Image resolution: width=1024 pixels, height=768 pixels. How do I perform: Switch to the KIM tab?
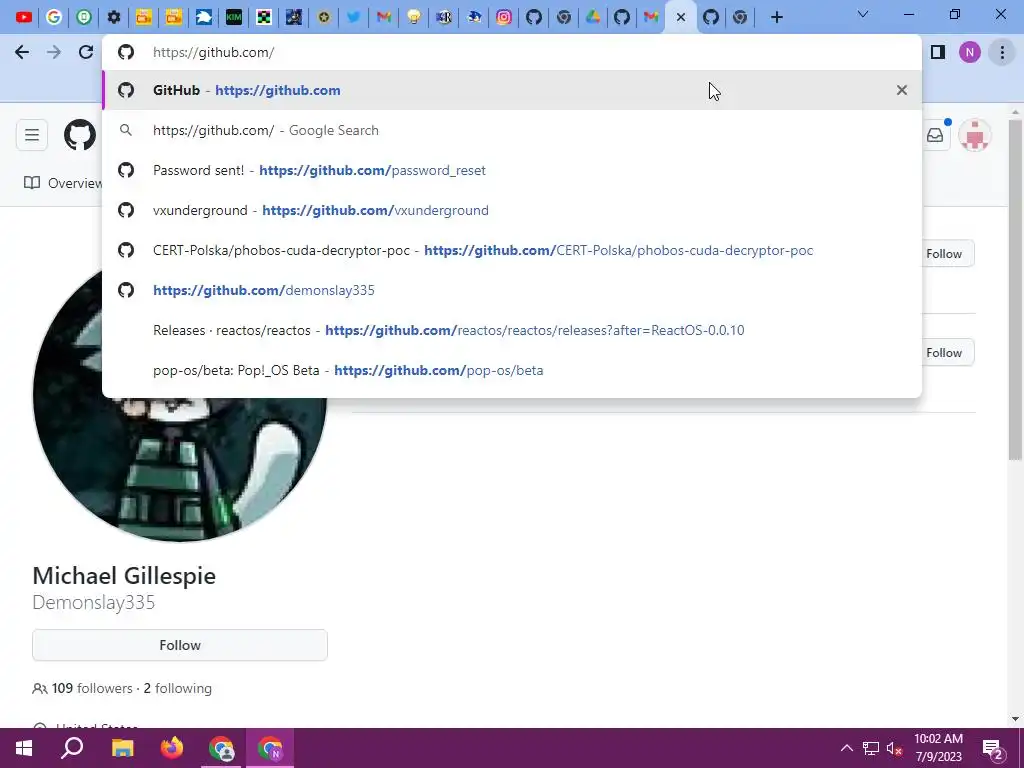coord(233,17)
